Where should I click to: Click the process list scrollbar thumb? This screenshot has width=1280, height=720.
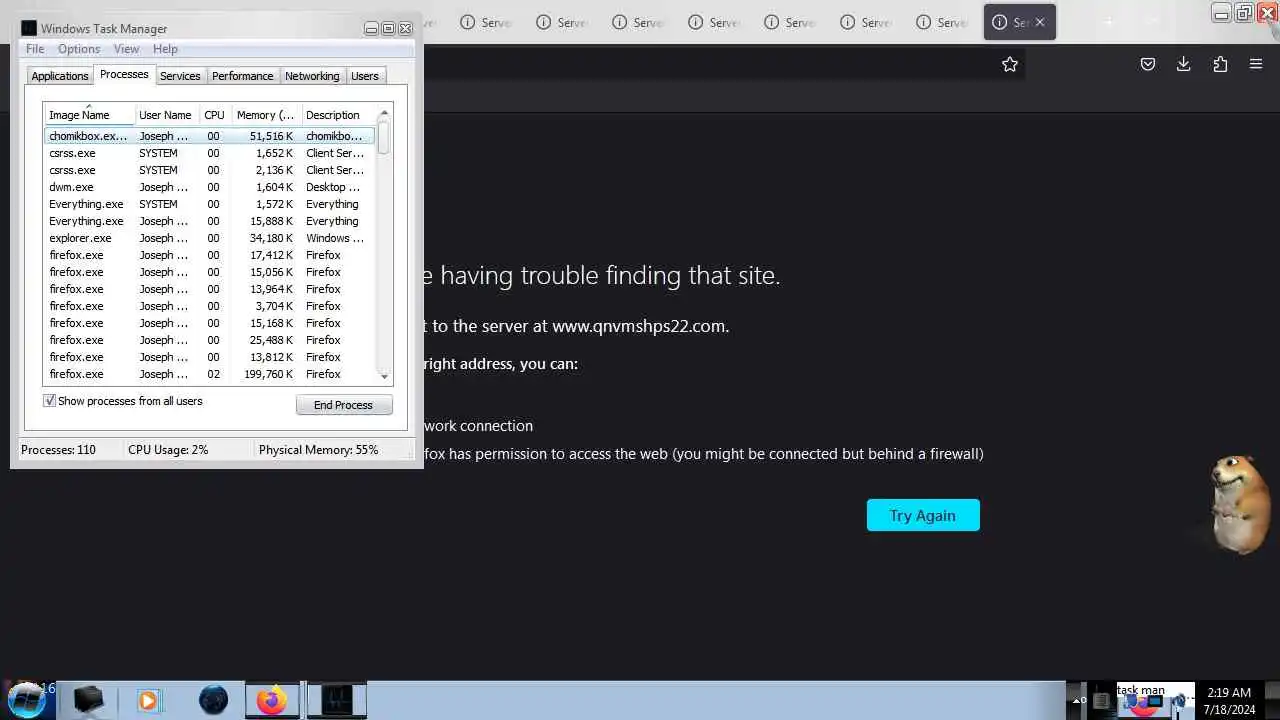click(x=384, y=137)
